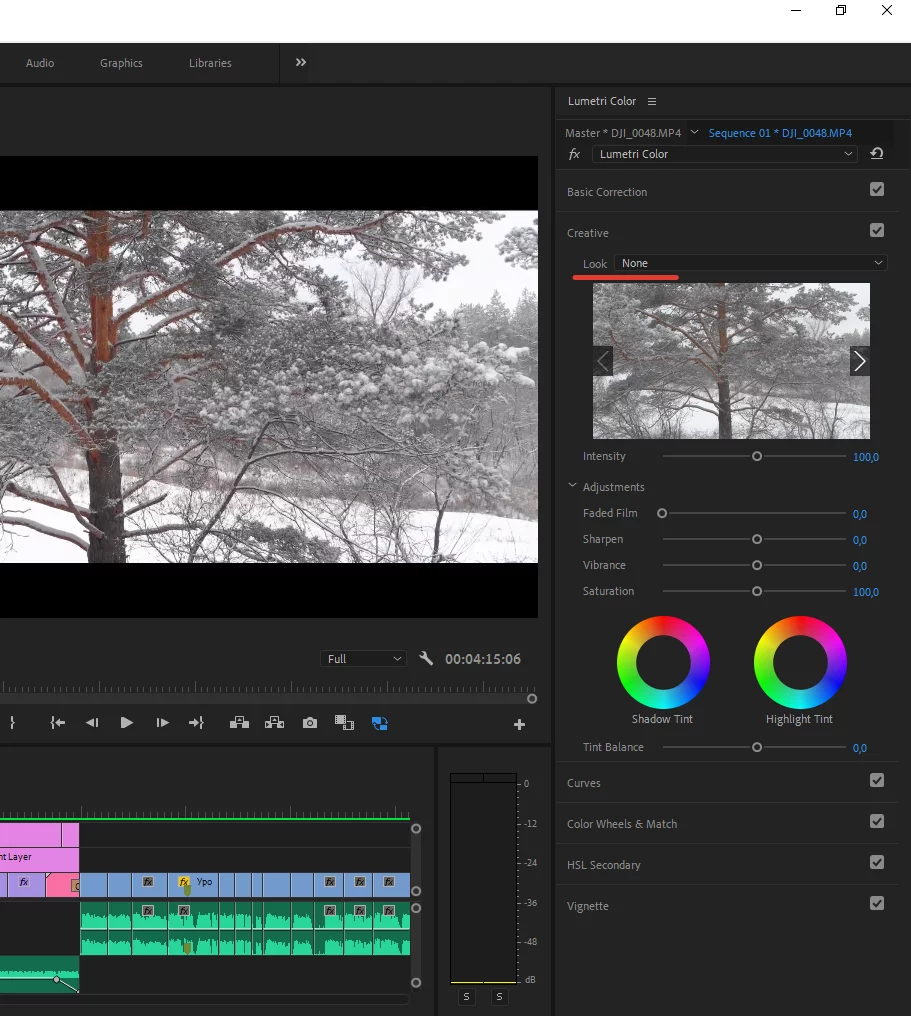Export a frame using the camera icon
This screenshot has width=911, height=1016.
[309, 722]
